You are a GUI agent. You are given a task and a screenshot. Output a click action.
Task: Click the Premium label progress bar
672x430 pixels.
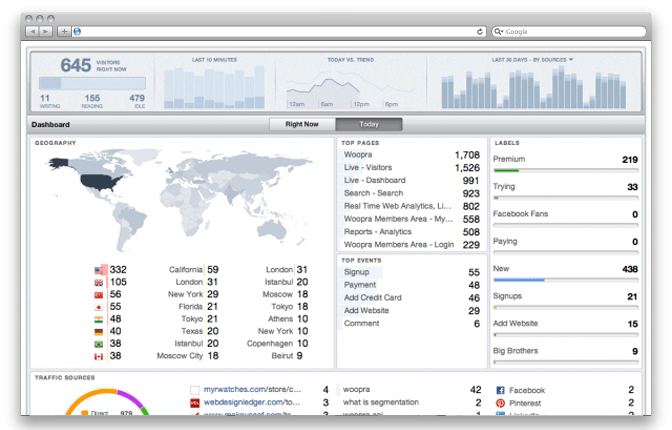[566, 171]
